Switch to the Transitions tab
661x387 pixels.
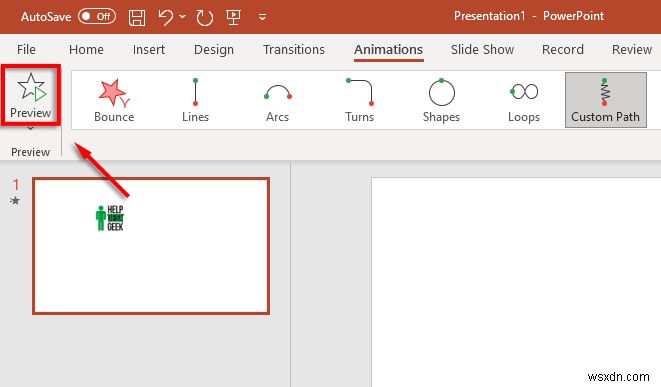(294, 49)
